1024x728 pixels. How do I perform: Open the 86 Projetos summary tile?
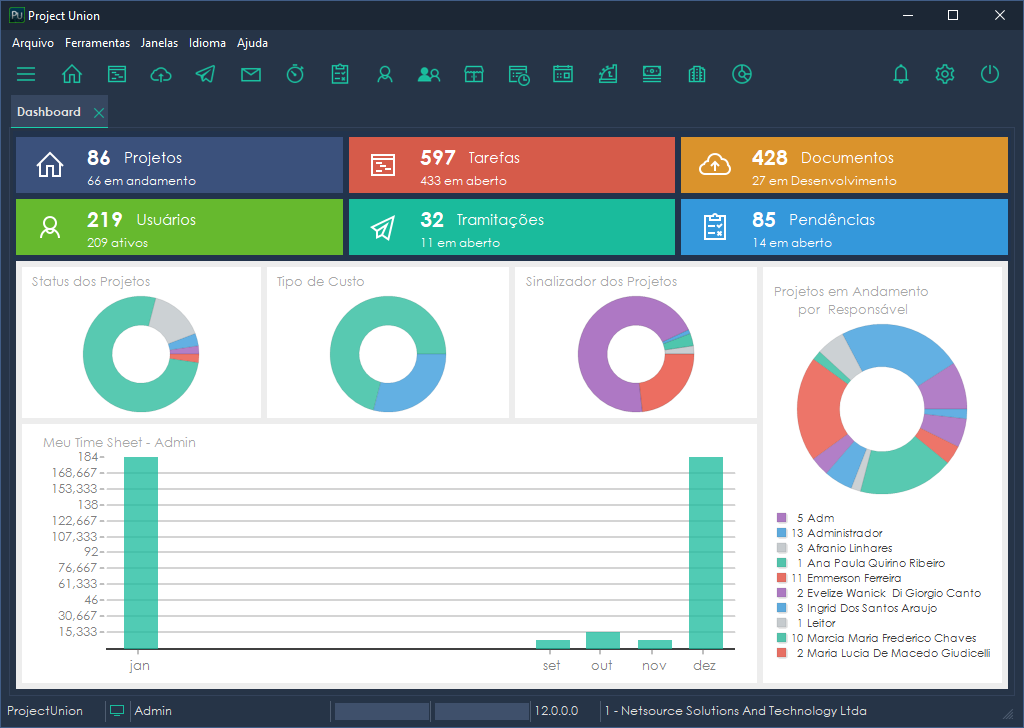coord(179,165)
